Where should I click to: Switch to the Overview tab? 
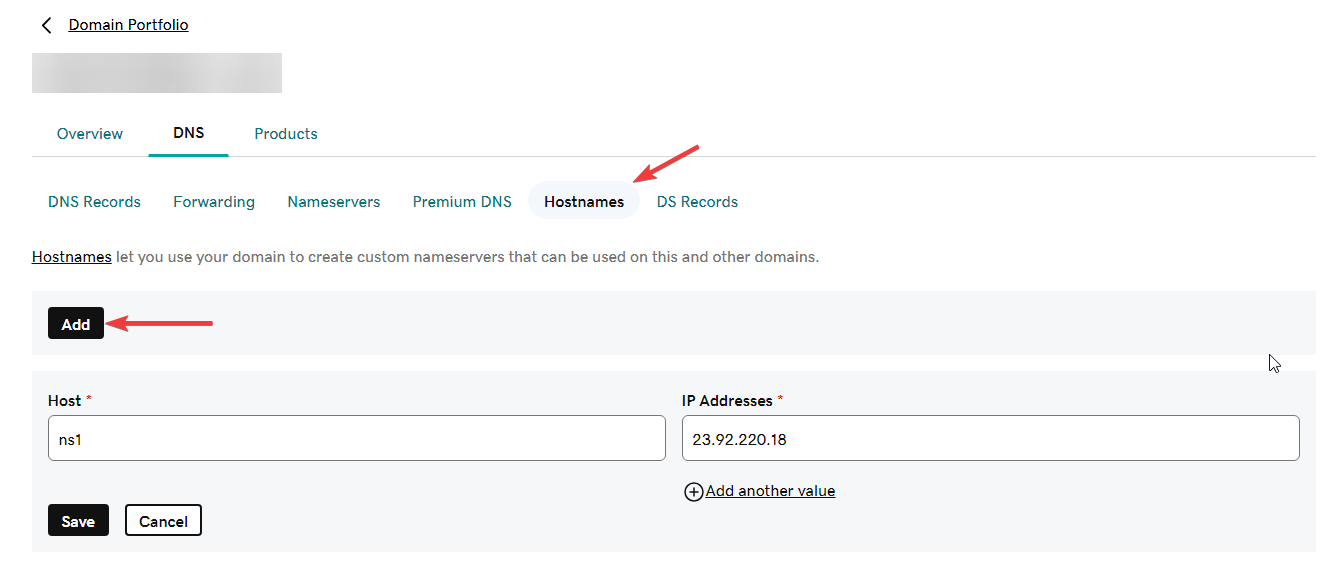click(x=90, y=134)
